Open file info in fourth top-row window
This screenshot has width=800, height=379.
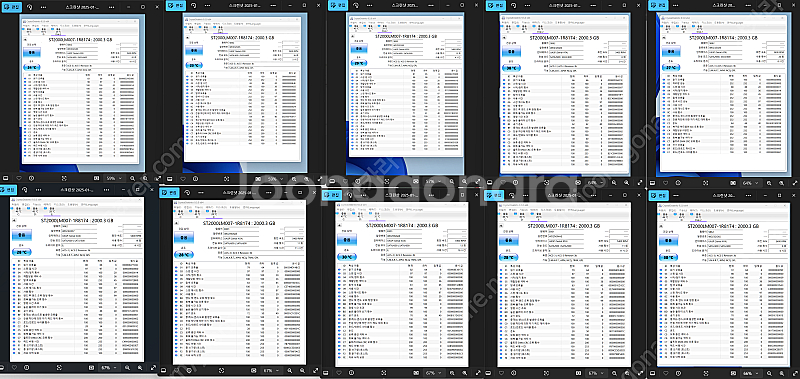click(x=515, y=182)
